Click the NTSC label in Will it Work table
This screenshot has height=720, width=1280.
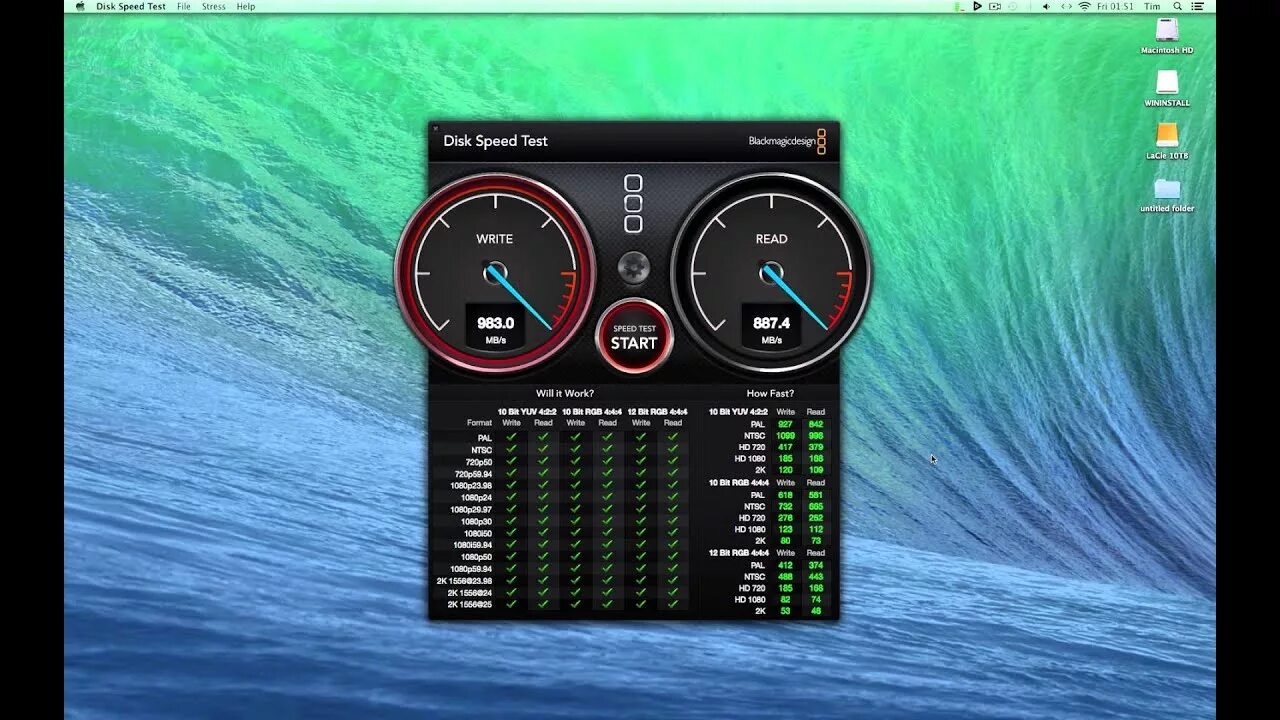[x=482, y=450]
